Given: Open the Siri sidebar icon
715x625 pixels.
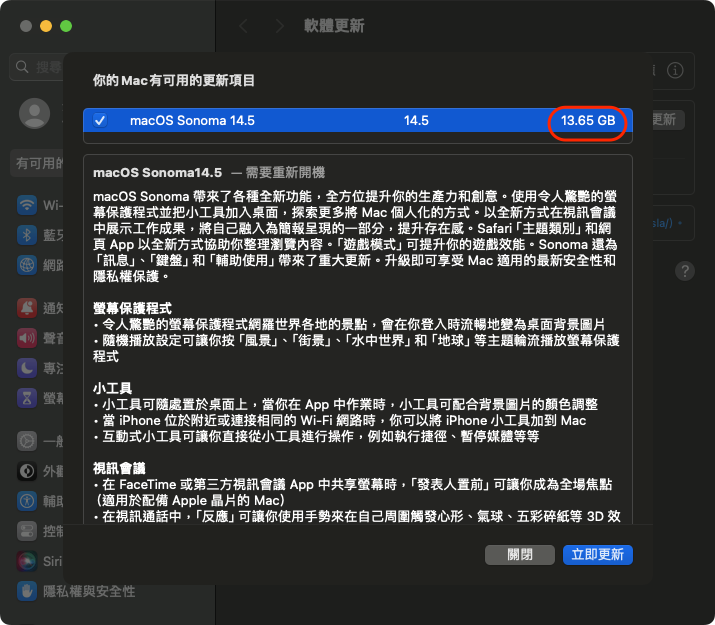Looking at the screenshot, I should tap(27, 561).
